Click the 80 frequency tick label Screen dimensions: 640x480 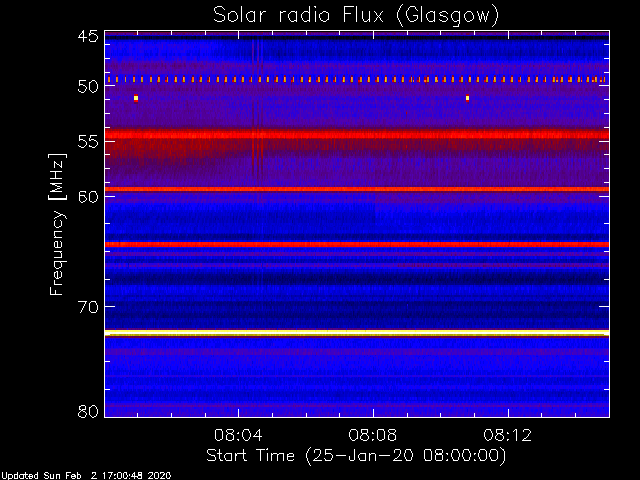[x=88, y=411]
